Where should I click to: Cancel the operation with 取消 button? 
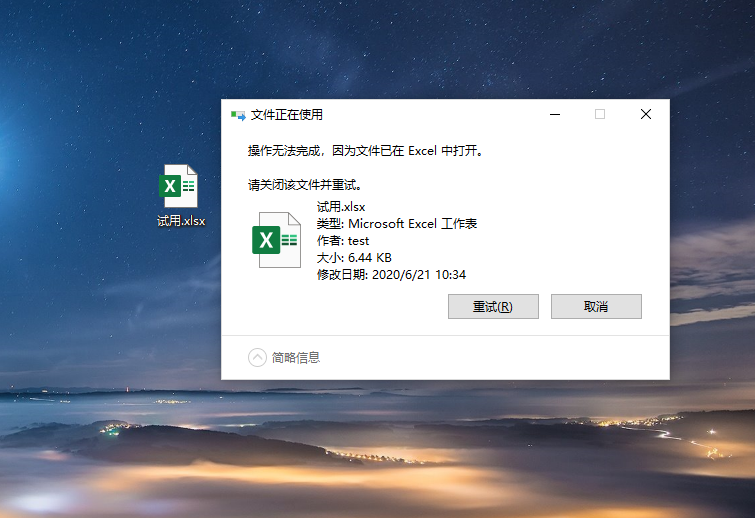[x=596, y=307]
